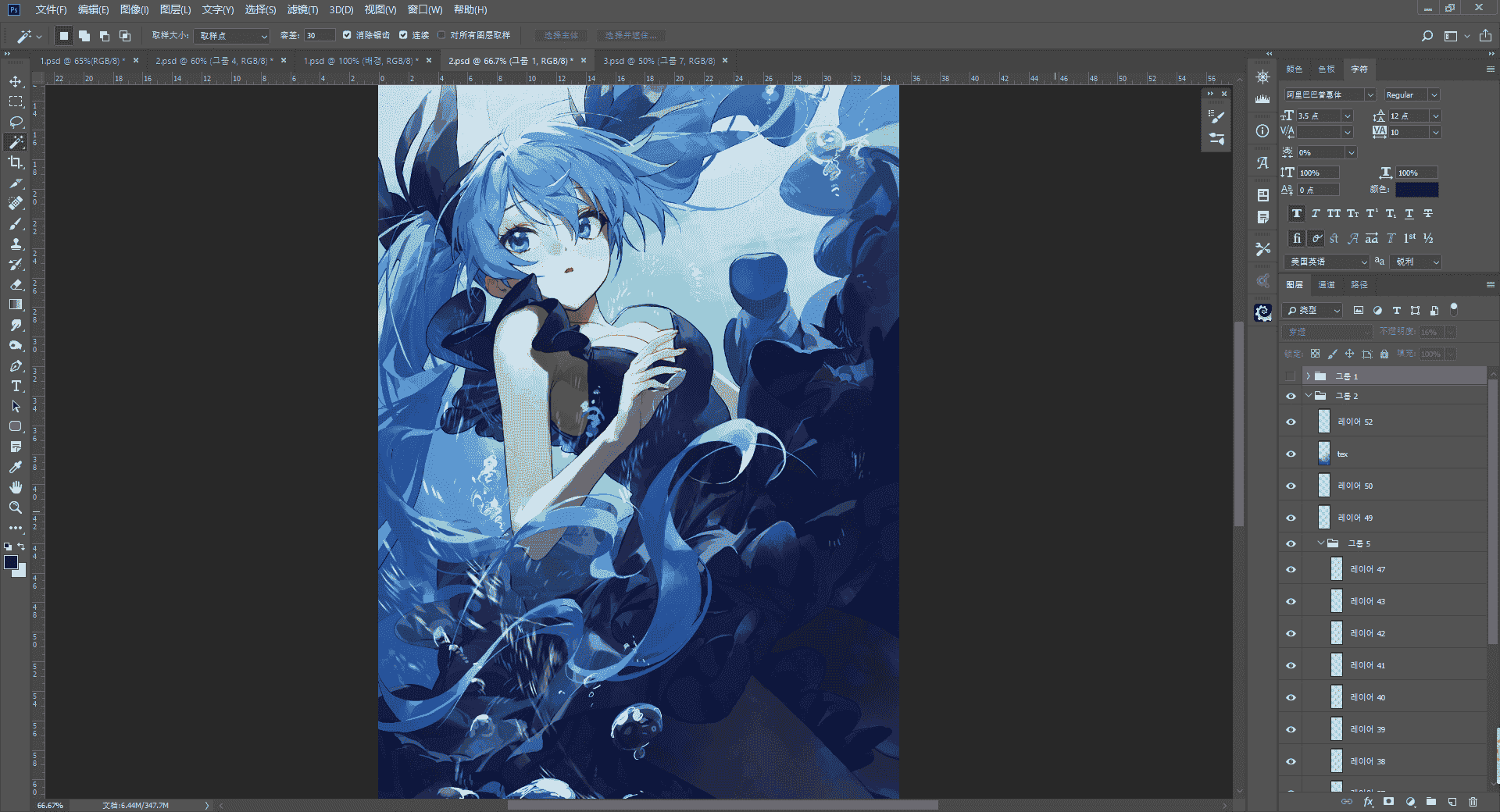This screenshot has width=1500, height=812.
Task: Toggle the 连续 contiguous checkbox
Action: [x=403, y=35]
